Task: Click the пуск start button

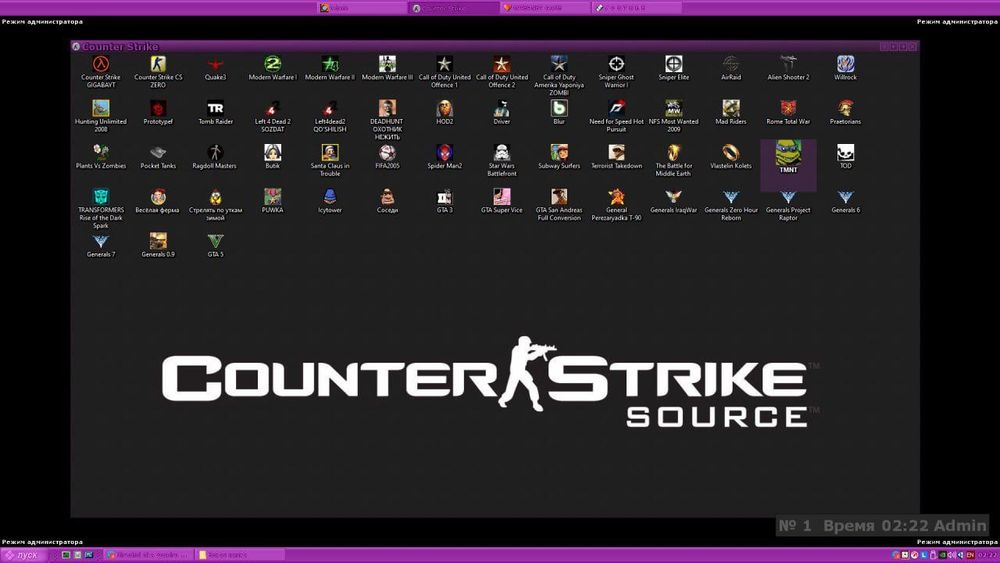Action: [x=22, y=555]
